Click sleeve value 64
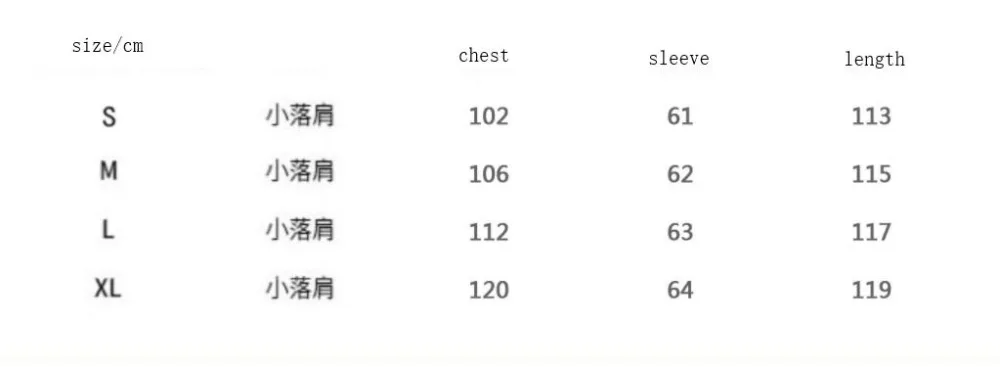The image size is (1000, 367). 680,290
